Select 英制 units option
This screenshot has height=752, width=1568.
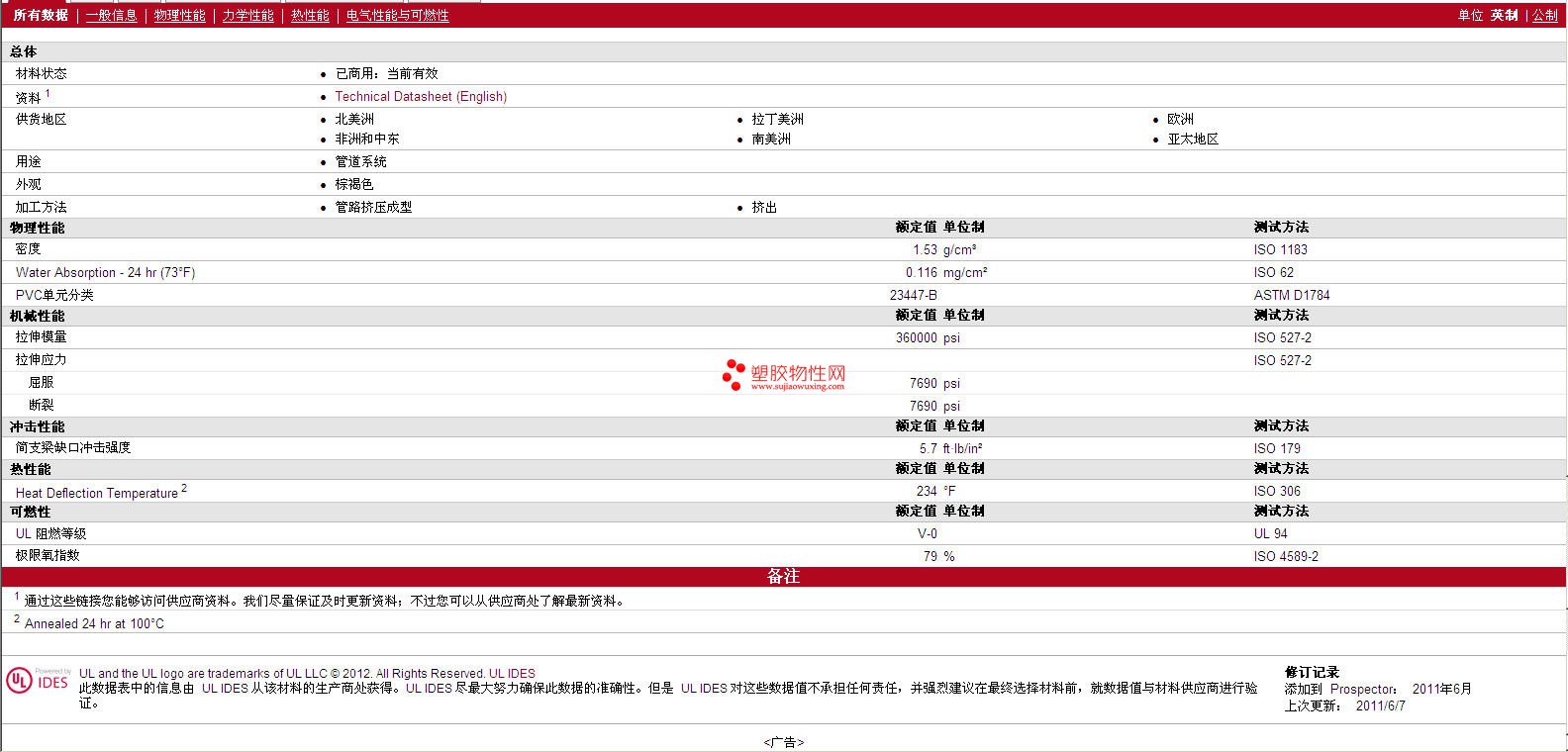[1505, 15]
